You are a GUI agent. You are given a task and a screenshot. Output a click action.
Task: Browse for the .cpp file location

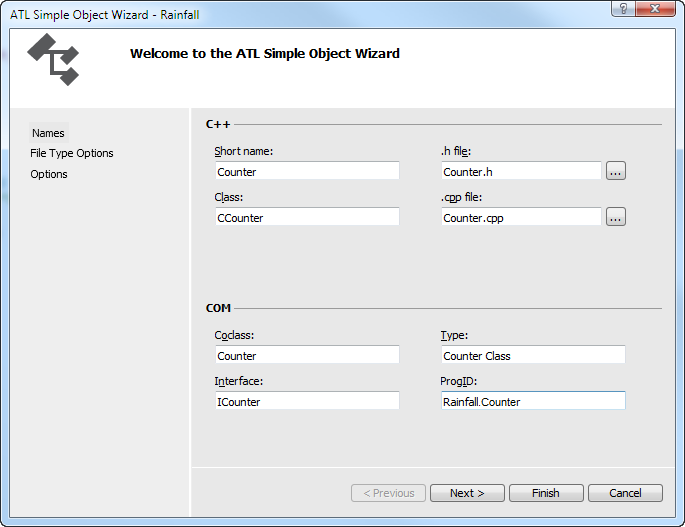616,217
